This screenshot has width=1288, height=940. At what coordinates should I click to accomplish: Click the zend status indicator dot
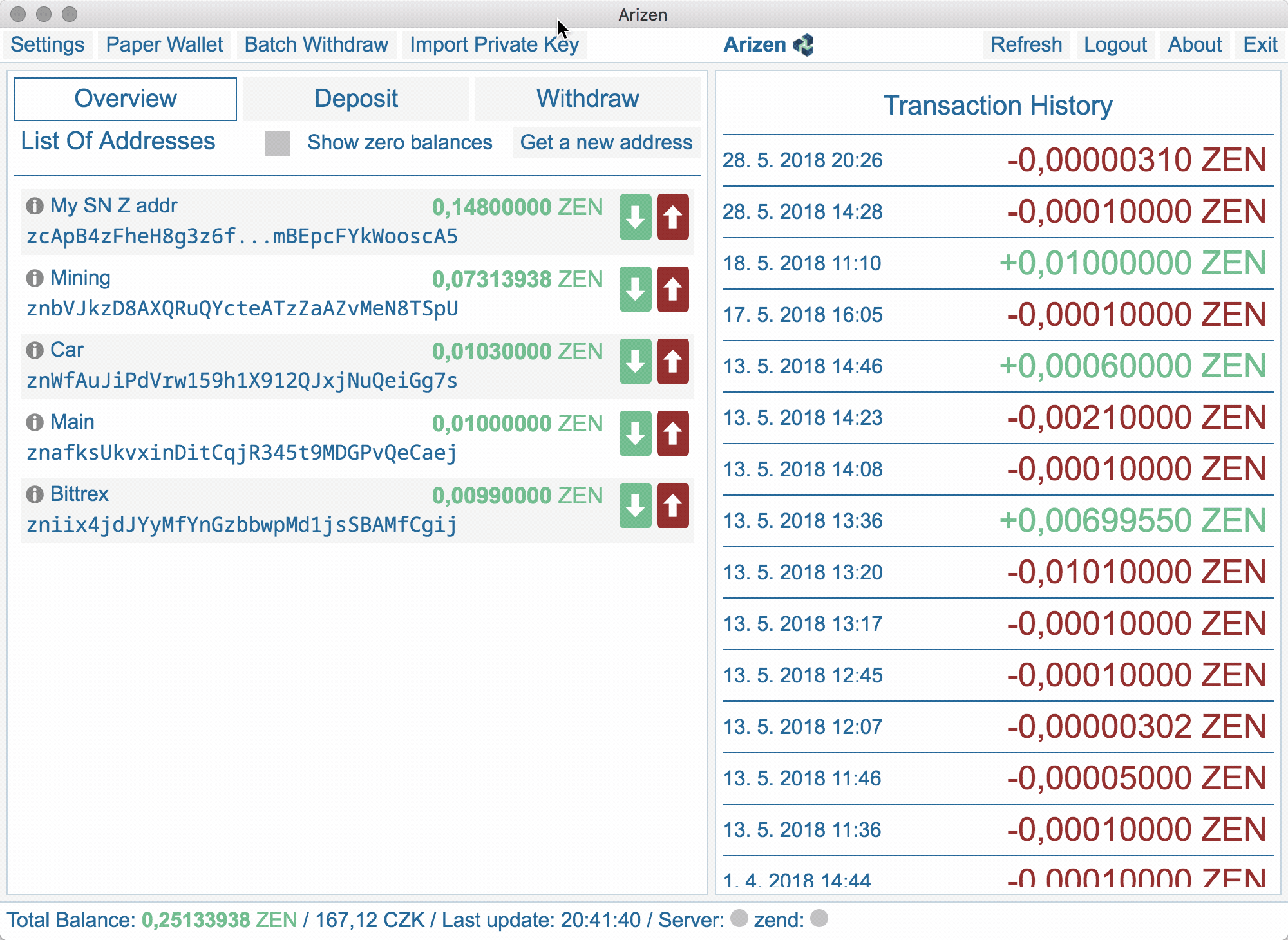click(819, 918)
